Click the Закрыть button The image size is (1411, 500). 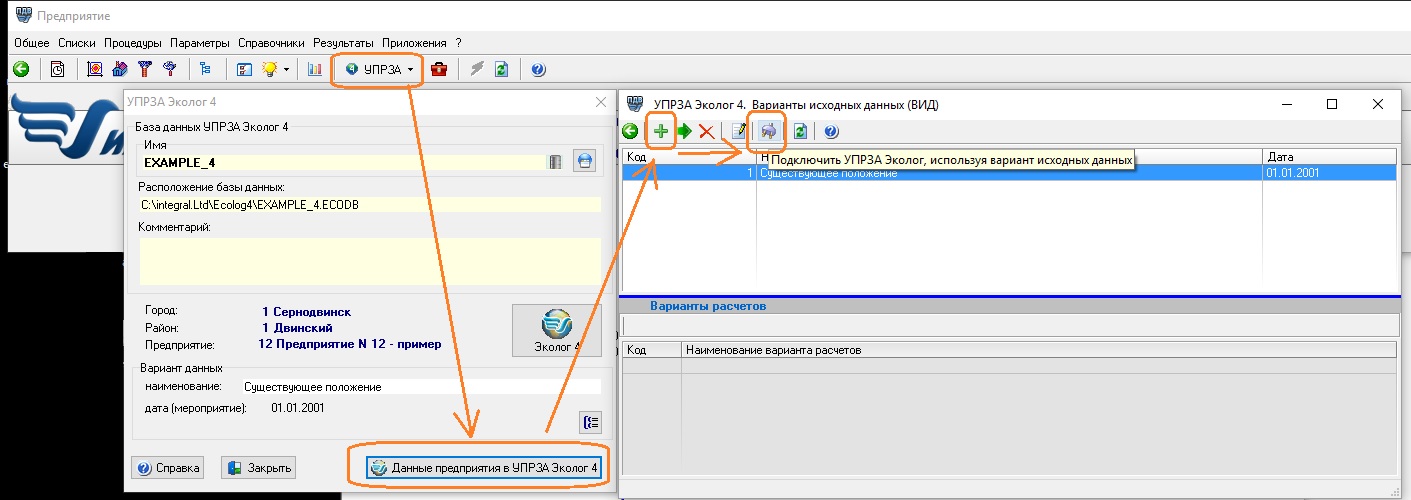pos(258,468)
